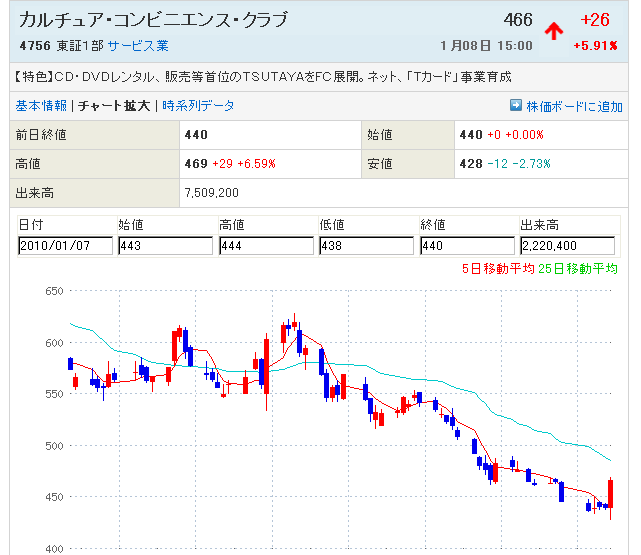The width and height of the screenshot is (641, 555).
Task: Click the red up arrow icon
Action: tap(552, 31)
